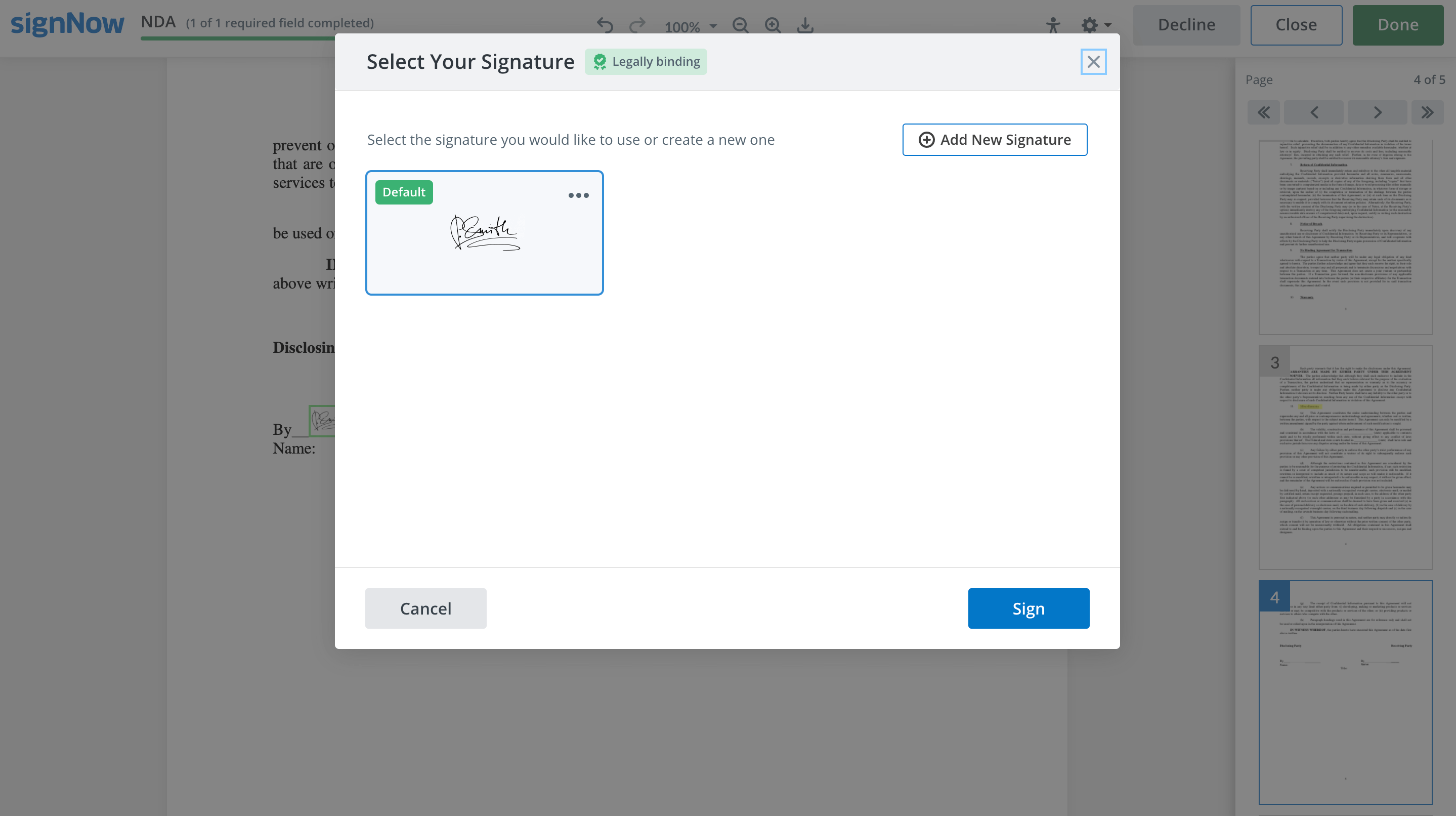Select the default signature option
The image size is (1456, 816).
(x=485, y=233)
